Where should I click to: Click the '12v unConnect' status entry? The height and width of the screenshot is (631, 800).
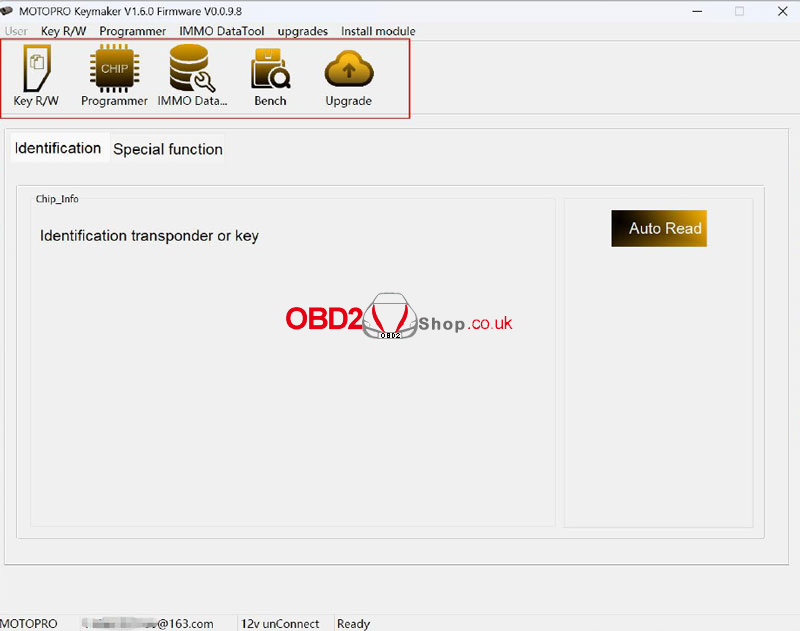coord(280,623)
